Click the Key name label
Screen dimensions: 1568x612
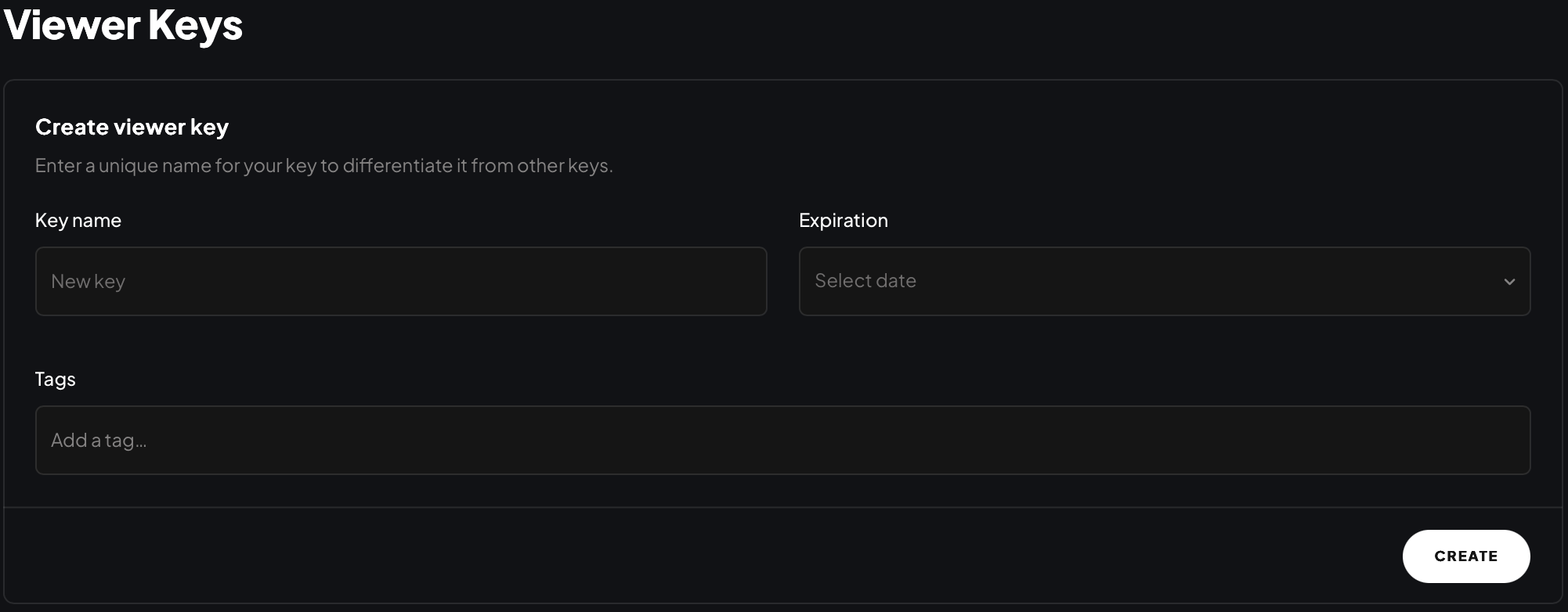click(78, 220)
